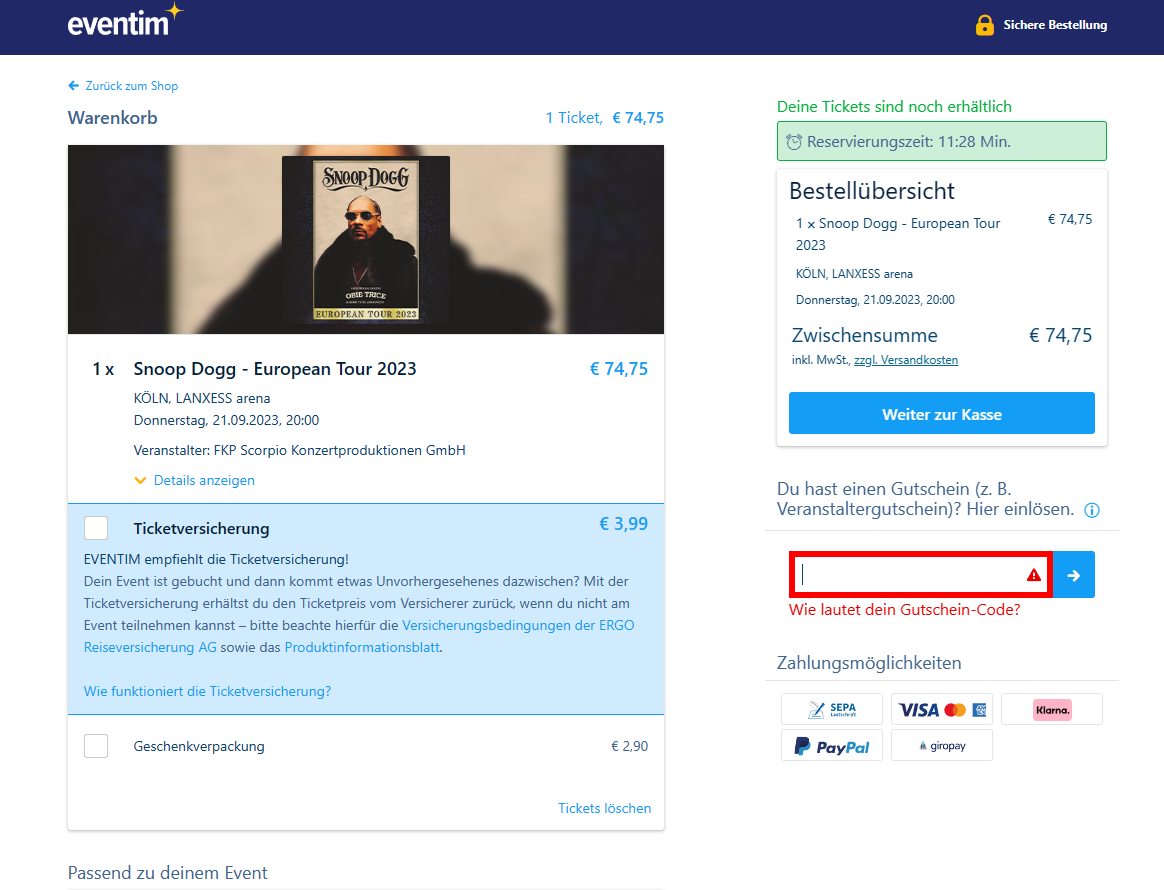Image resolution: width=1164 pixels, height=890 pixels.
Task: Click the VISA Mastercard payment icon
Action: (x=941, y=709)
